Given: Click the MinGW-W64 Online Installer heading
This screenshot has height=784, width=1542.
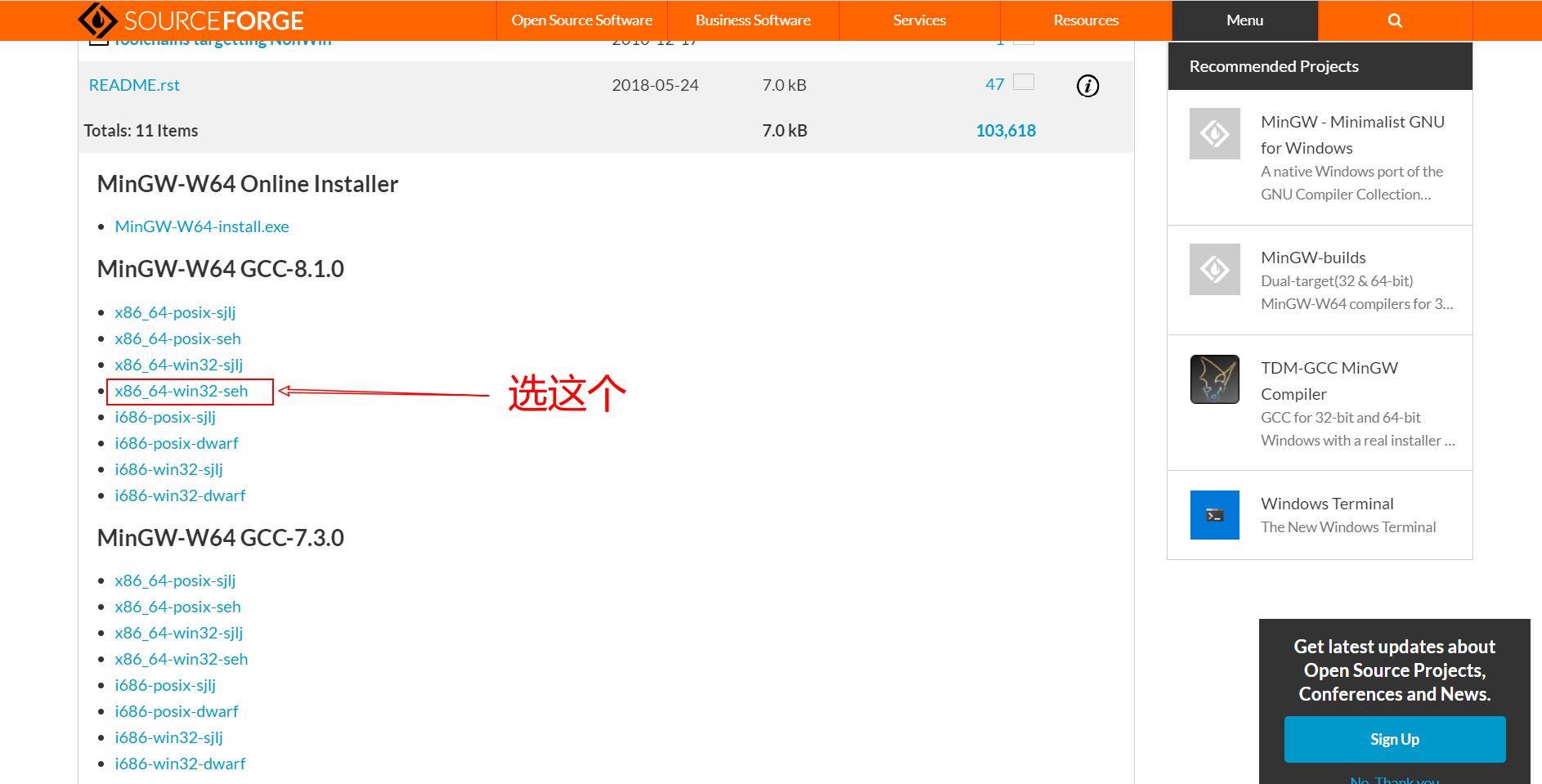Looking at the screenshot, I should [248, 184].
